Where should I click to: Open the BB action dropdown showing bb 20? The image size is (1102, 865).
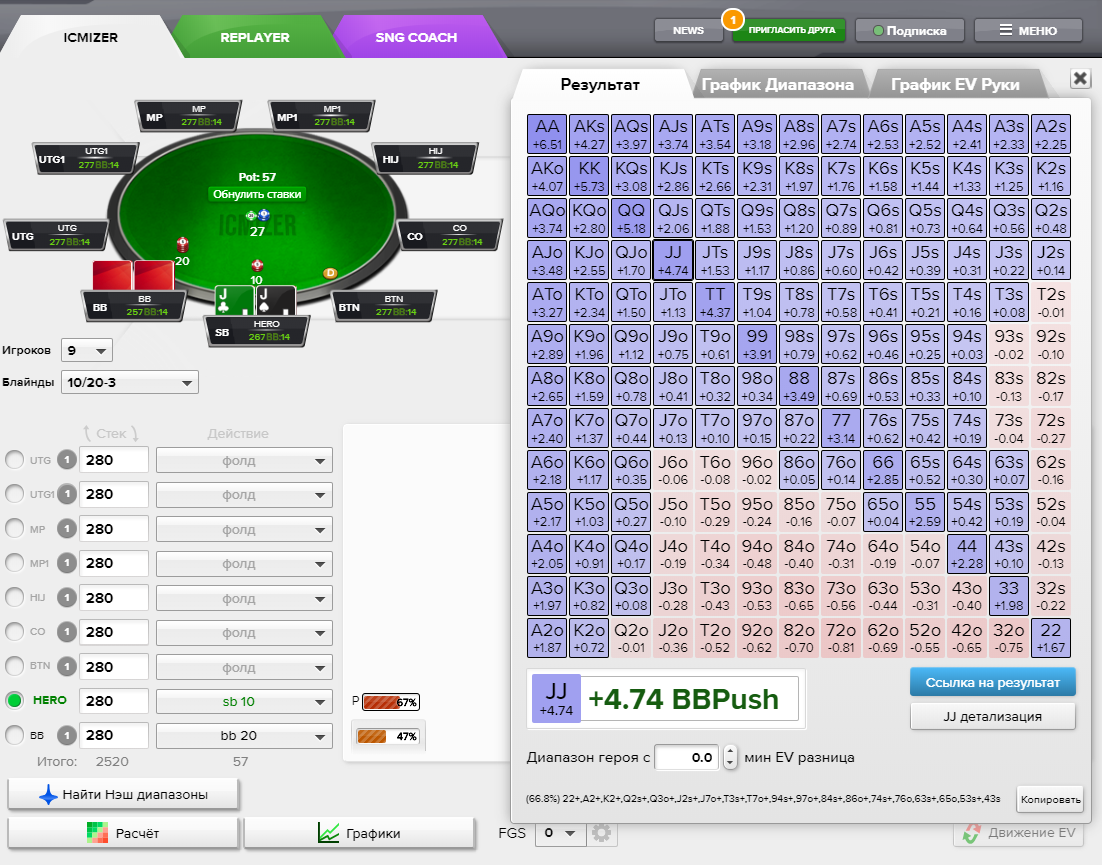click(244, 736)
